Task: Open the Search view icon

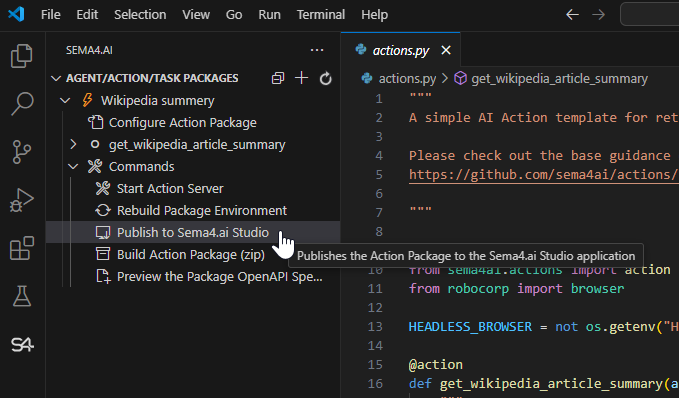Action: click(x=22, y=104)
